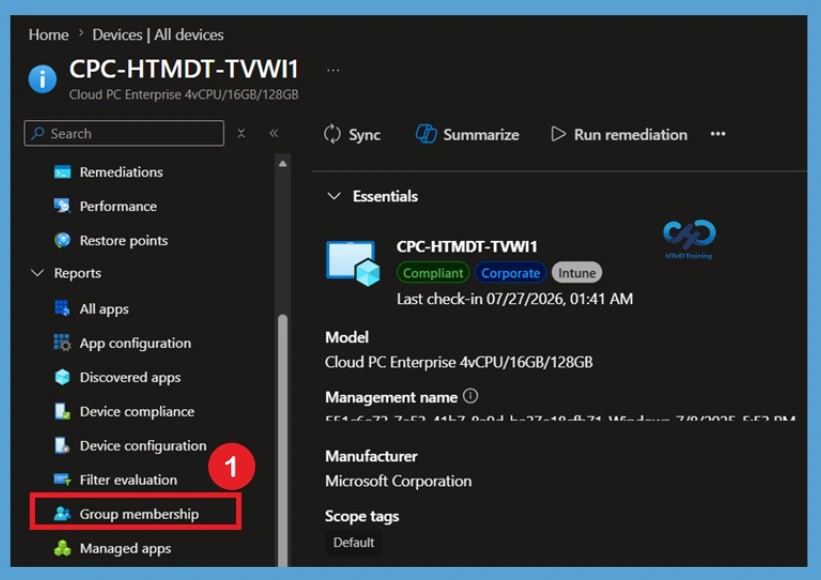Screen dimensions: 821x580
Task: Click device name CPC-HTMDT-TVWI1 in Essentials
Action: coord(467,247)
